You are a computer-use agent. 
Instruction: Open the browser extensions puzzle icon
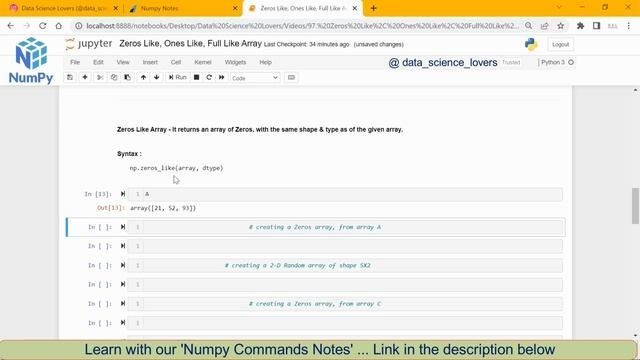(x=580, y=26)
